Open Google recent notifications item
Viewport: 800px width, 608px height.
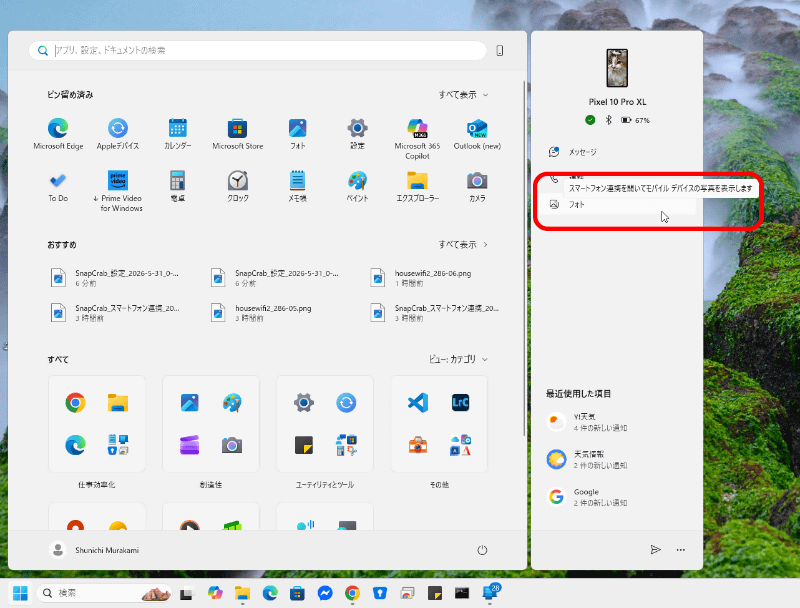[617, 497]
